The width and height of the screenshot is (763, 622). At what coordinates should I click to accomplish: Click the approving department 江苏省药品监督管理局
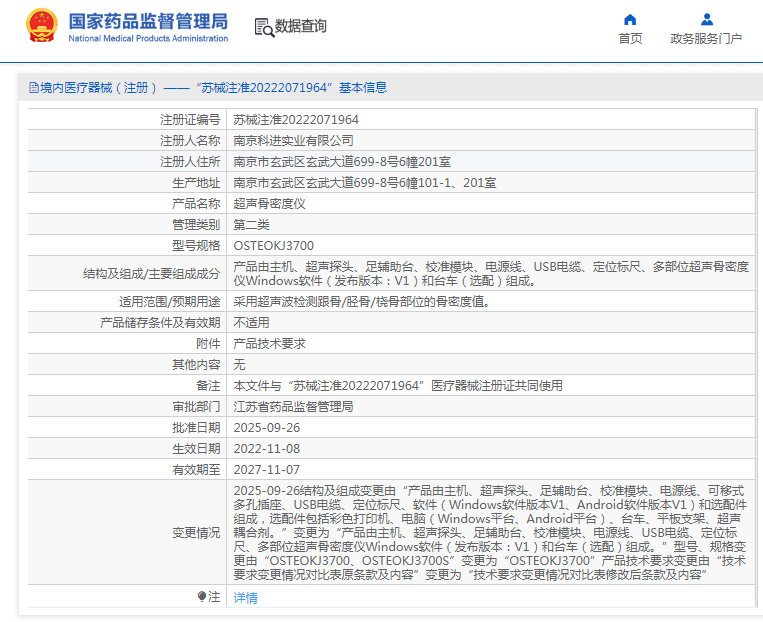tap(293, 407)
